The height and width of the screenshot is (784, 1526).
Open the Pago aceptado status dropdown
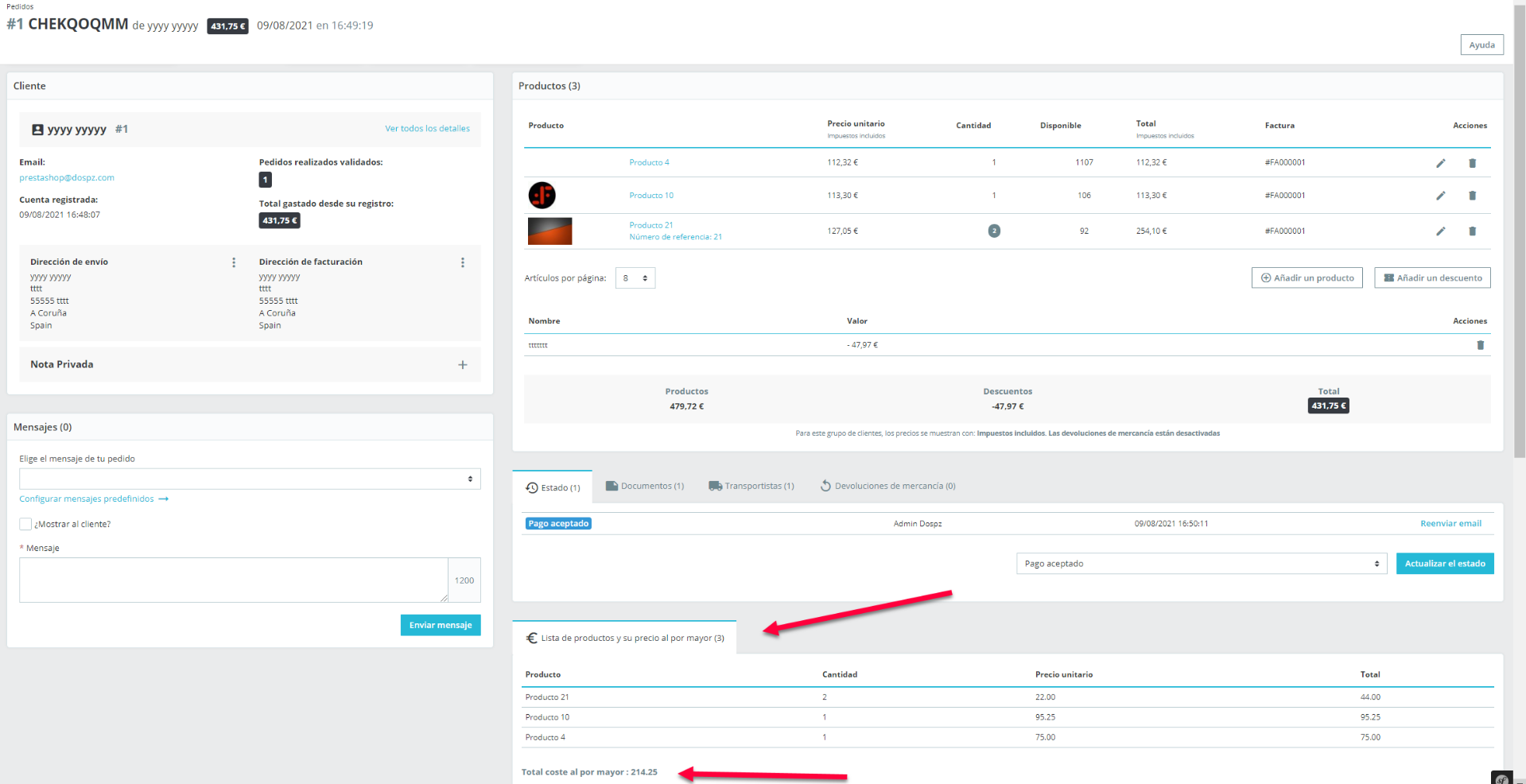coord(1201,564)
